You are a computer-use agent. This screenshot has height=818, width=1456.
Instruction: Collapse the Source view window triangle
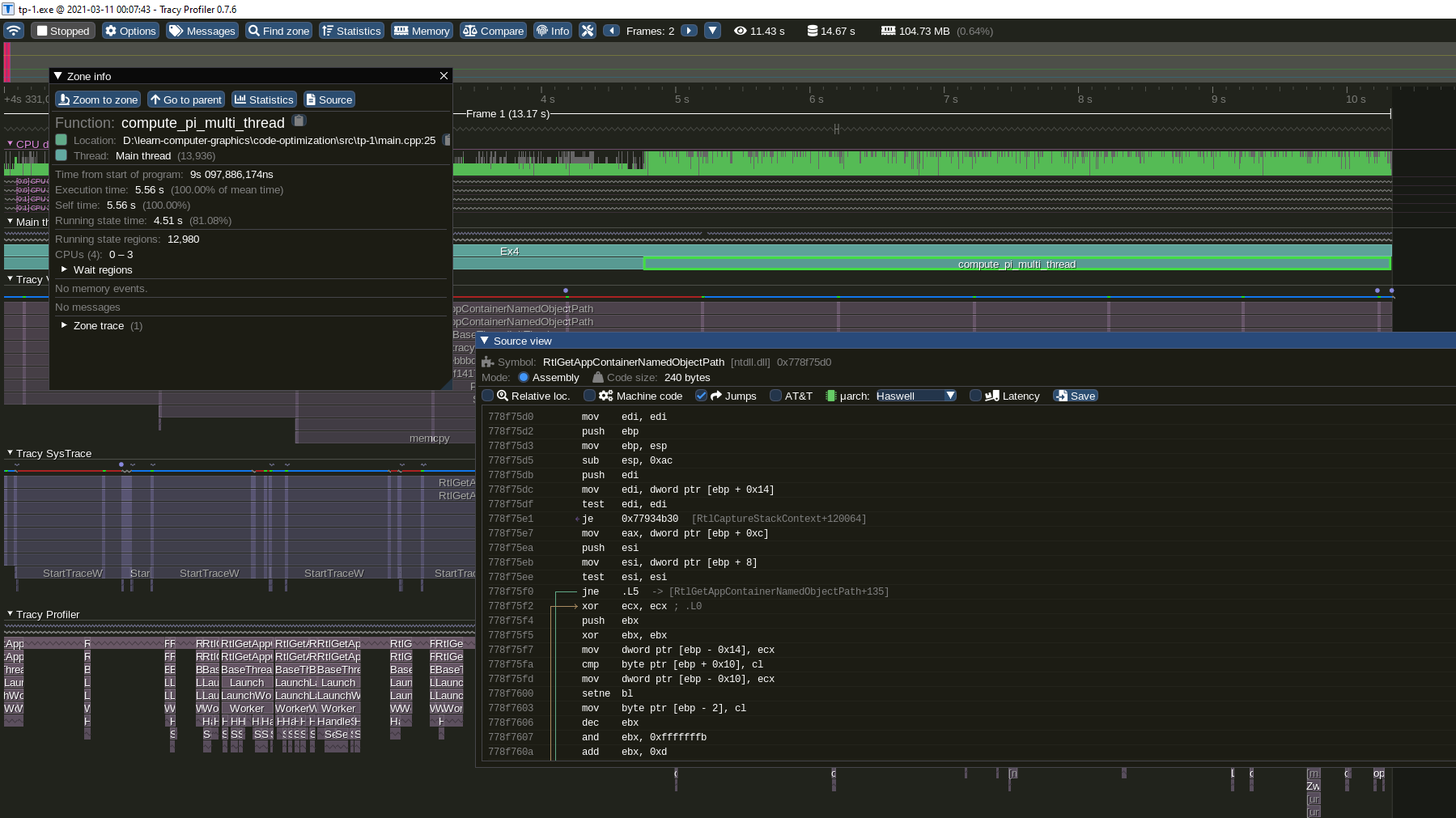tap(485, 341)
